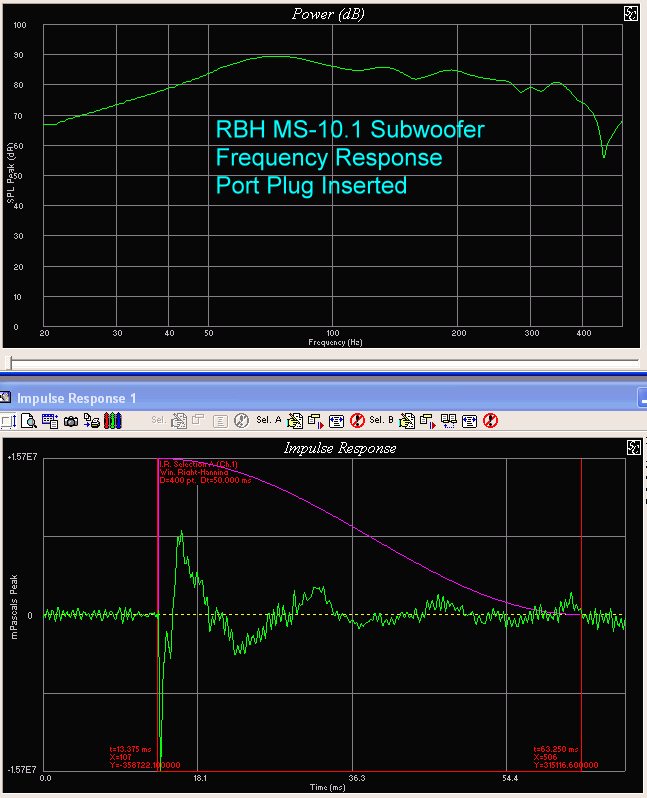Click the -1.57E7 axis value
Screen dimensions: 647x798
pyautogui.click(x=22, y=770)
